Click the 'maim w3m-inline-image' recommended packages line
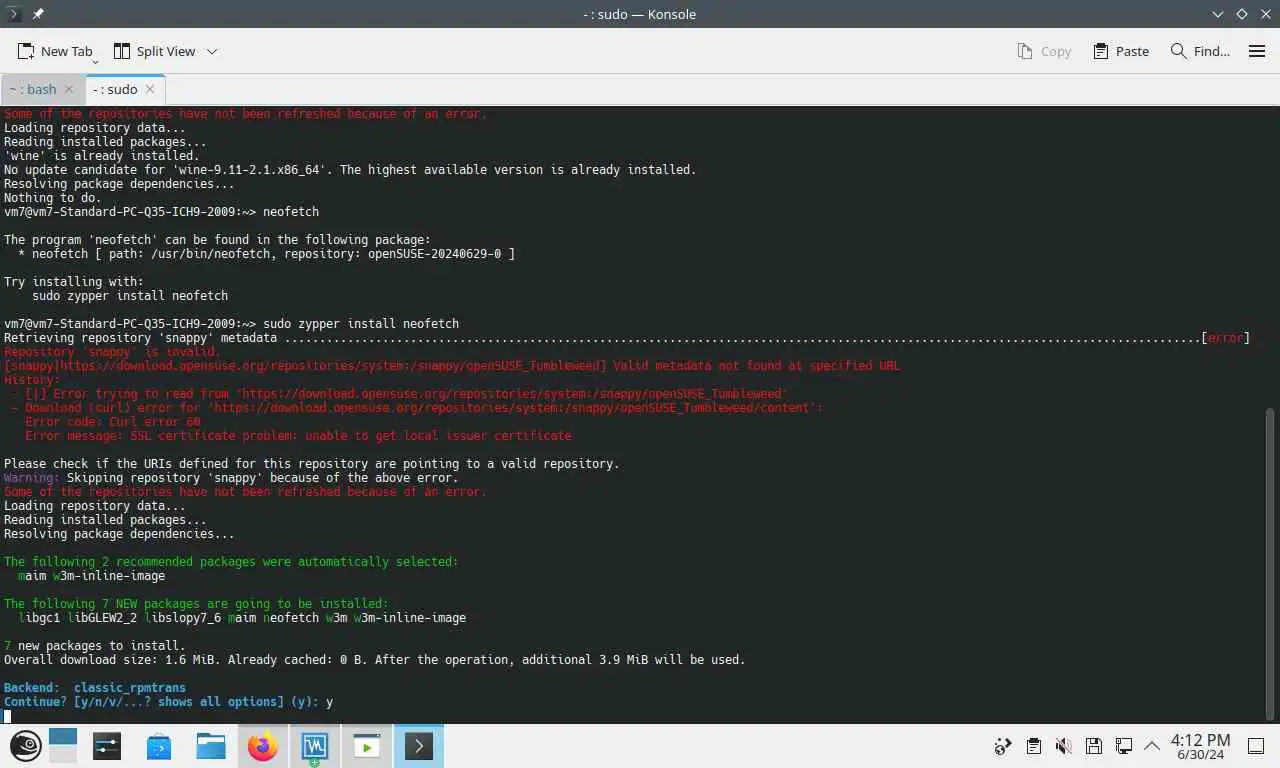 coord(92,576)
